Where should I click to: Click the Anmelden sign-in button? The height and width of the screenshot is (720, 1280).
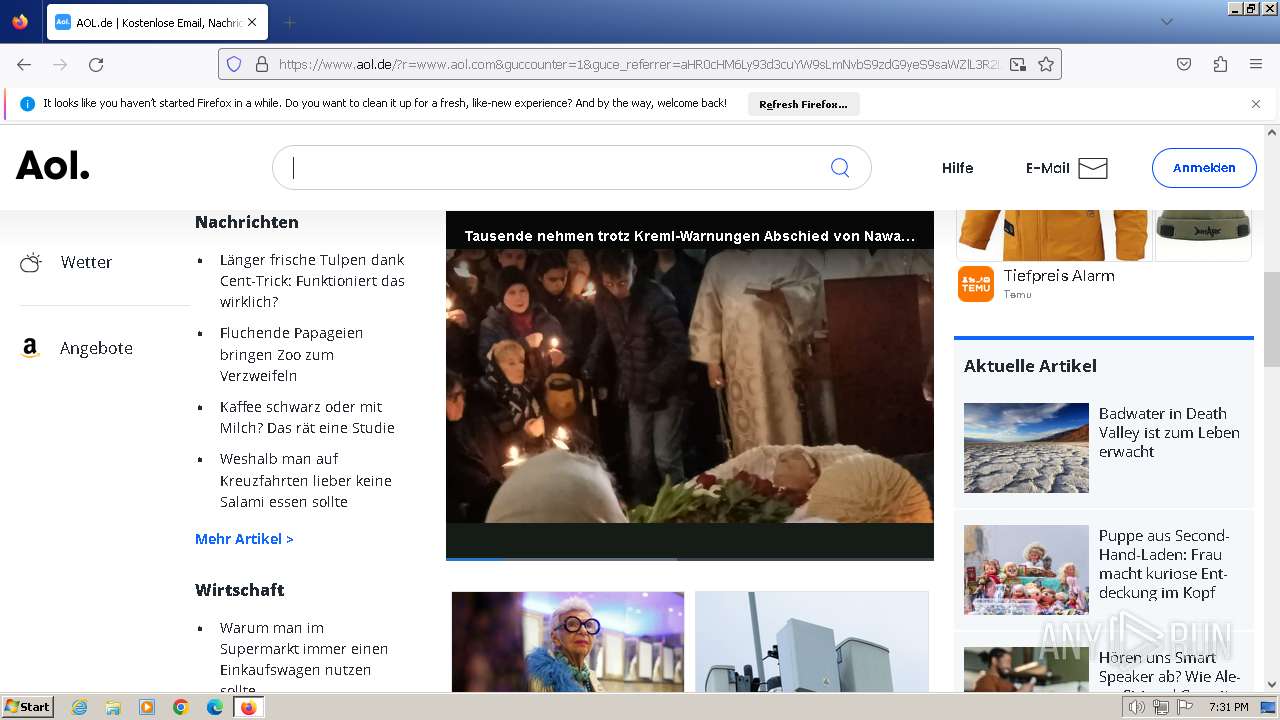click(x=1204, y=168)
